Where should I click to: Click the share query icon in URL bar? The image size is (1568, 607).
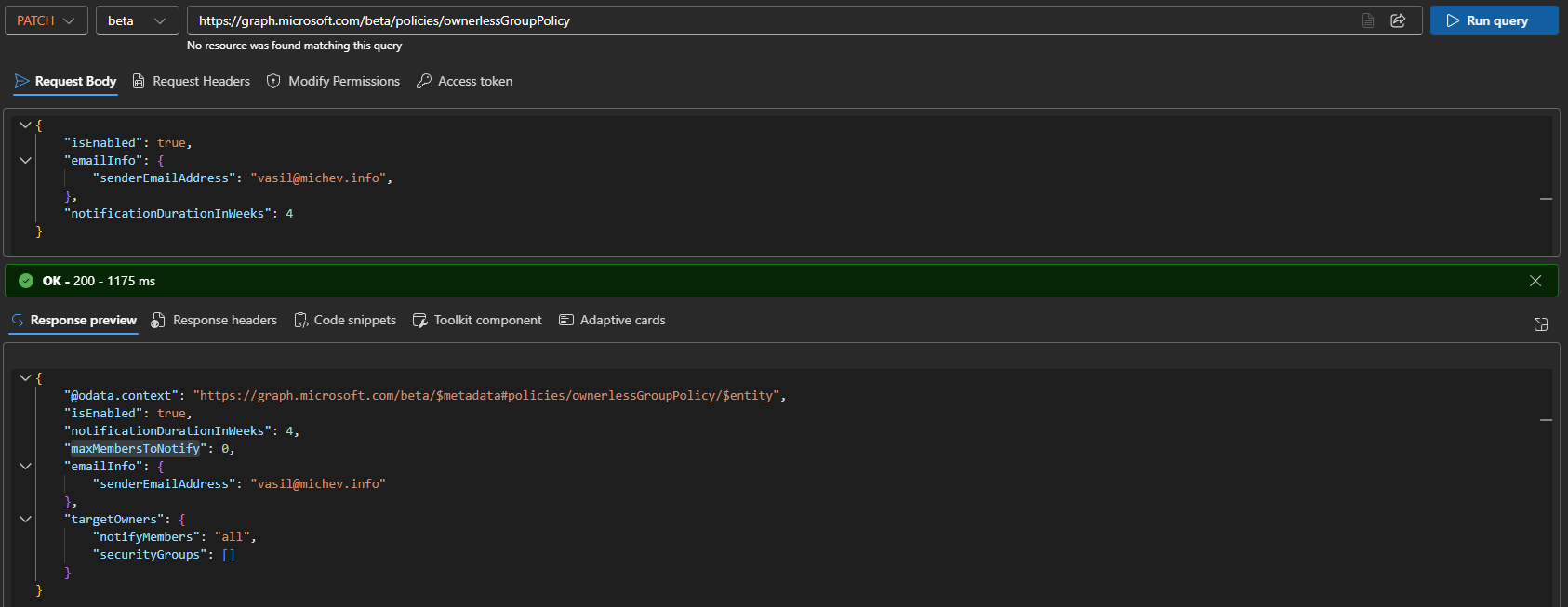click(1398, 20)
